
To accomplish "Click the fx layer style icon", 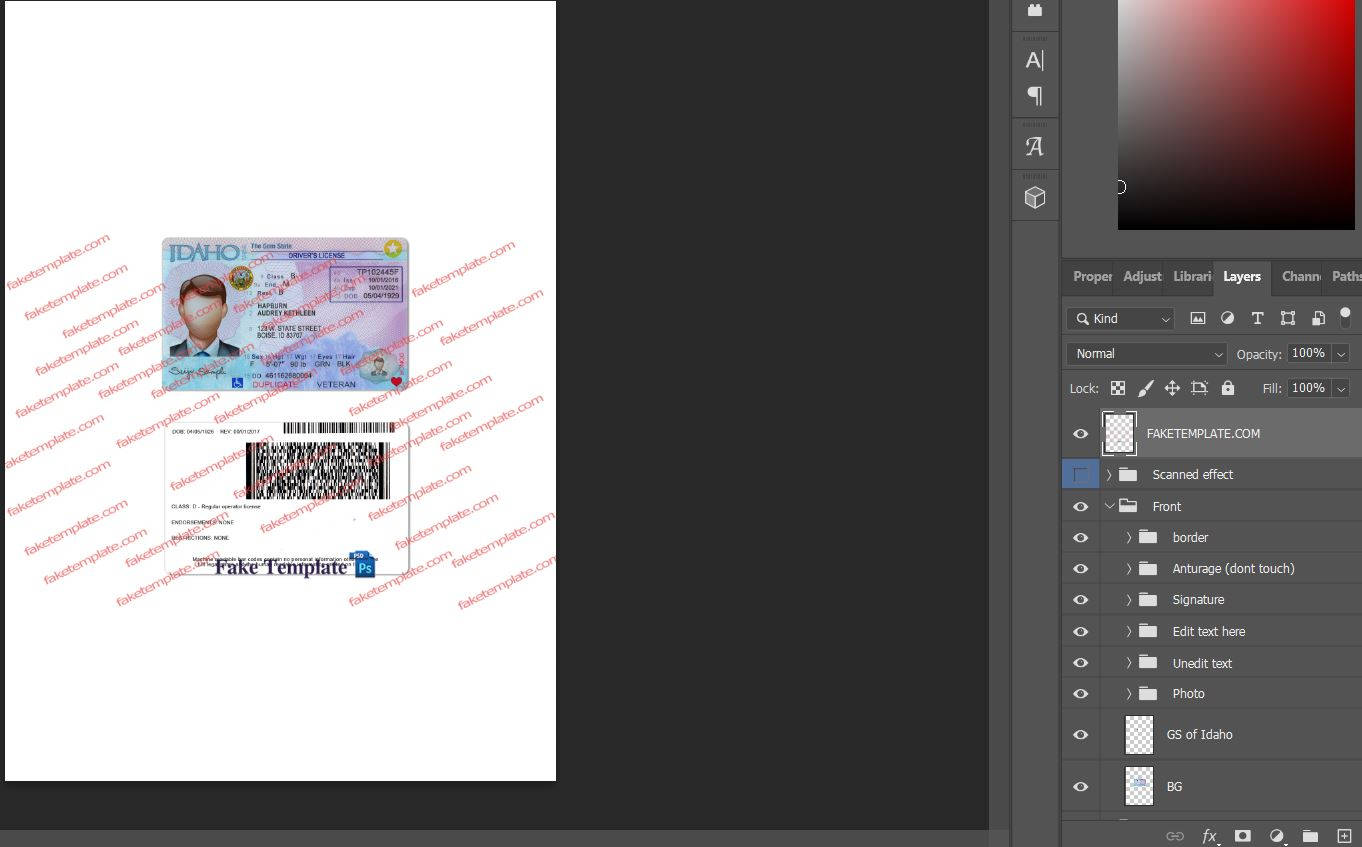I will click(x=1209, y=836).
